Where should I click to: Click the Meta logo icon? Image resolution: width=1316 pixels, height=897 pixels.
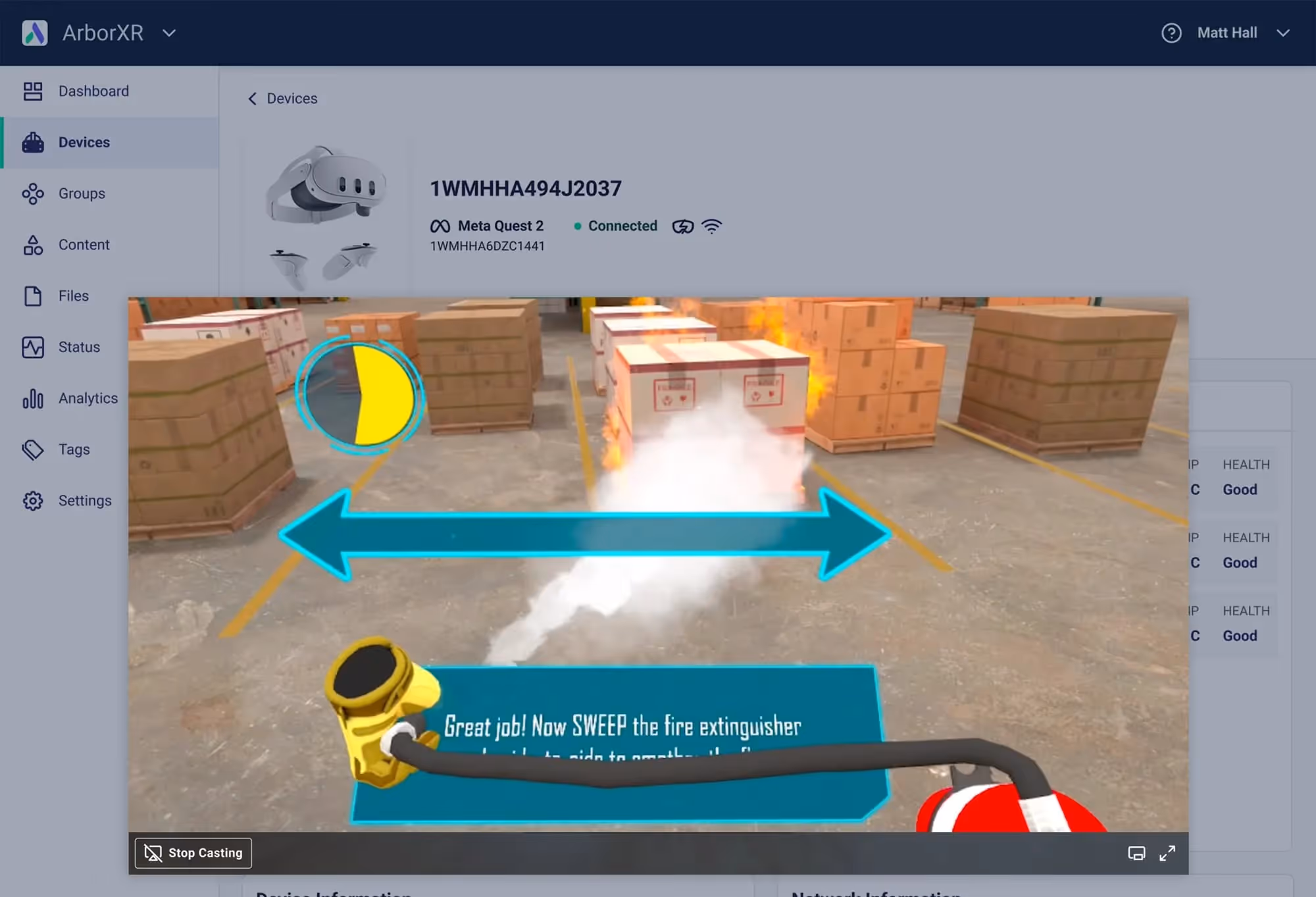point(440,226)
